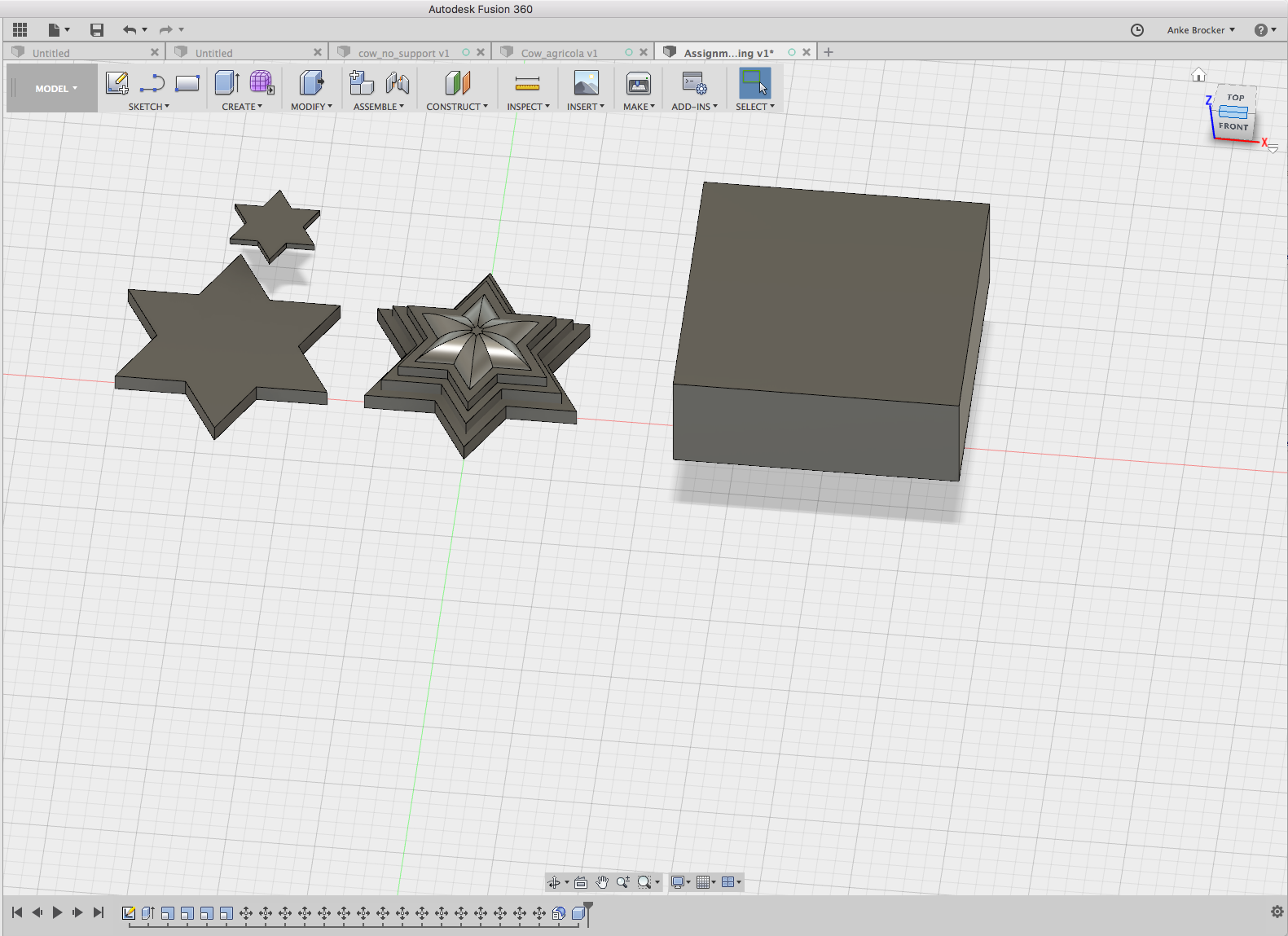The height and width of the screenshot is (936, 1288).
Task: Expand the MODEL workspace dropdown
Action: tap(56, 89)
